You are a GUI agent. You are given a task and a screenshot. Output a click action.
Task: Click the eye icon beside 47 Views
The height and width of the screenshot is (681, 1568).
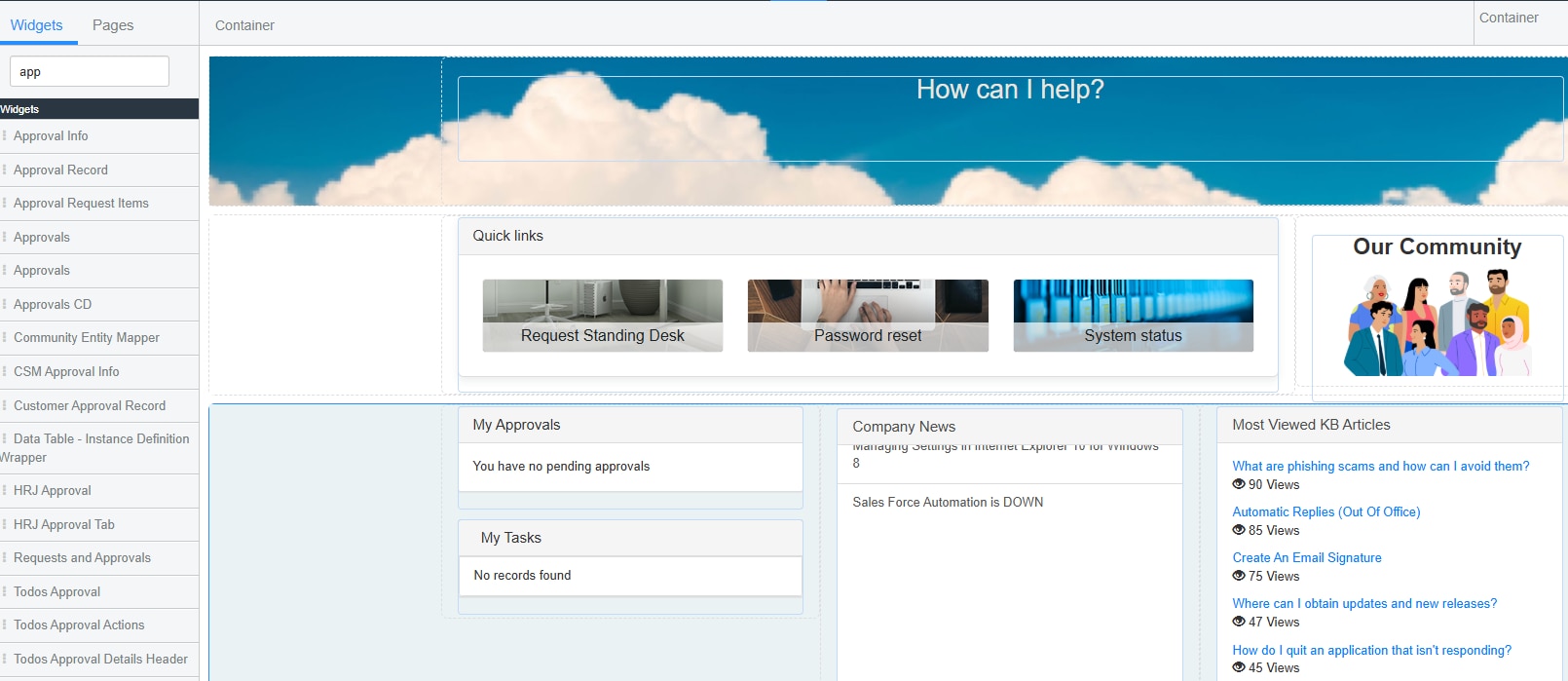1238,622
